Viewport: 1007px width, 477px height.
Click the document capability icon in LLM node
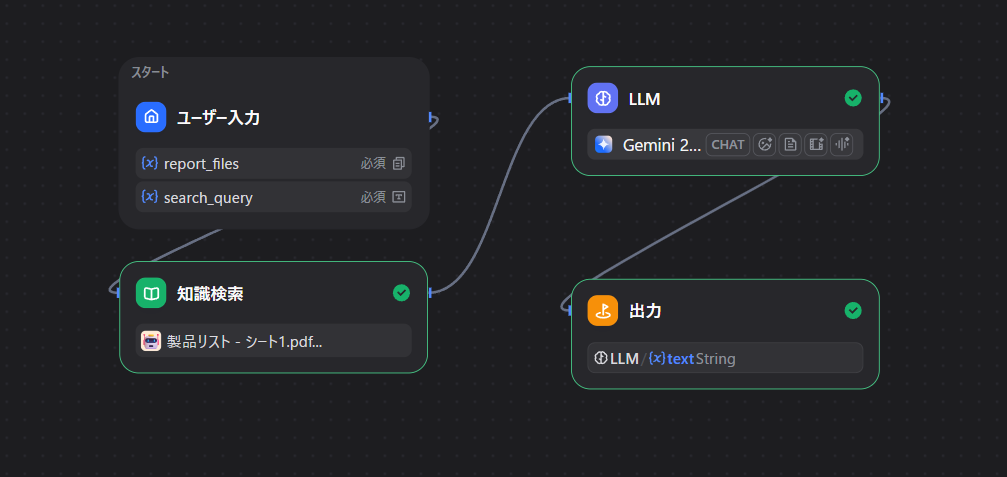(790, 145)
